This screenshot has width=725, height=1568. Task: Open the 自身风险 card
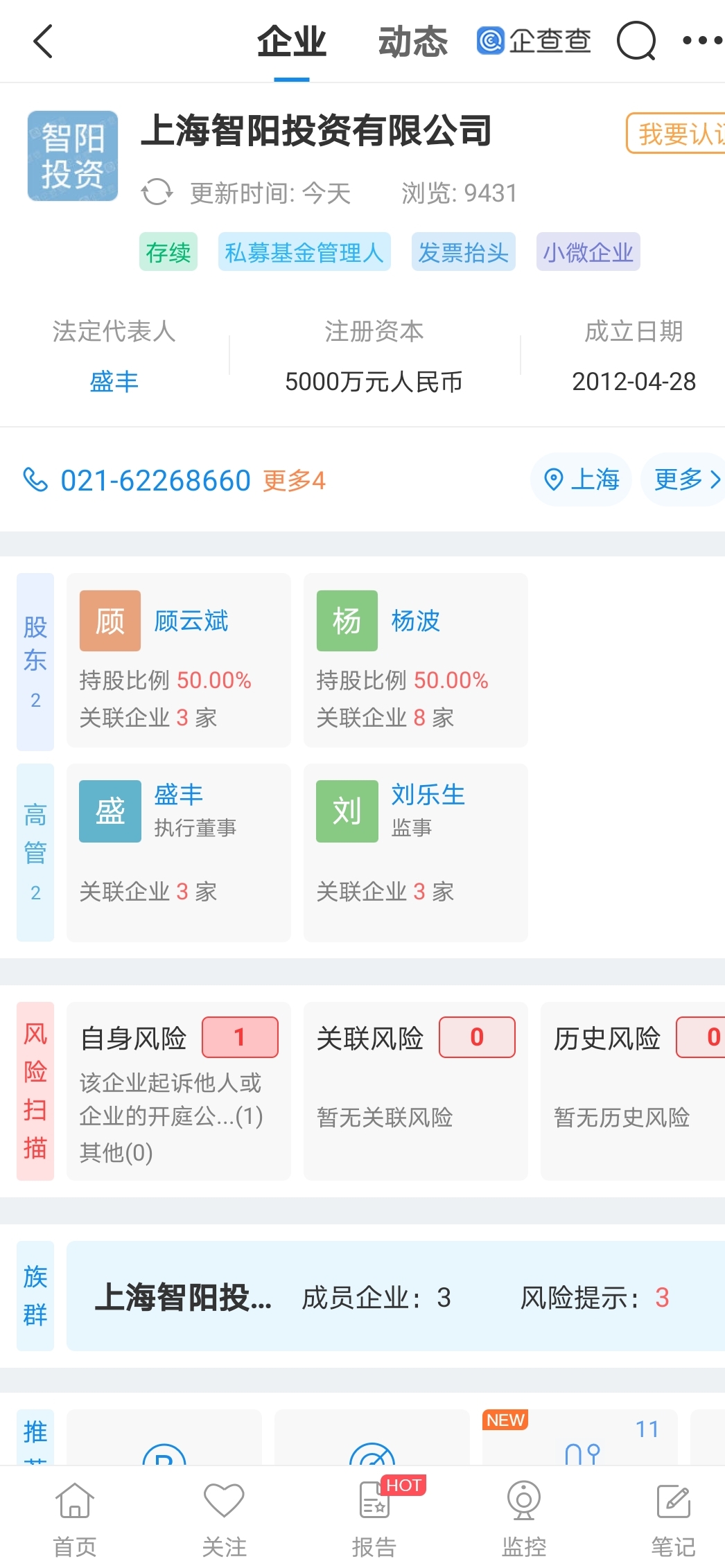coord(179,1091)
